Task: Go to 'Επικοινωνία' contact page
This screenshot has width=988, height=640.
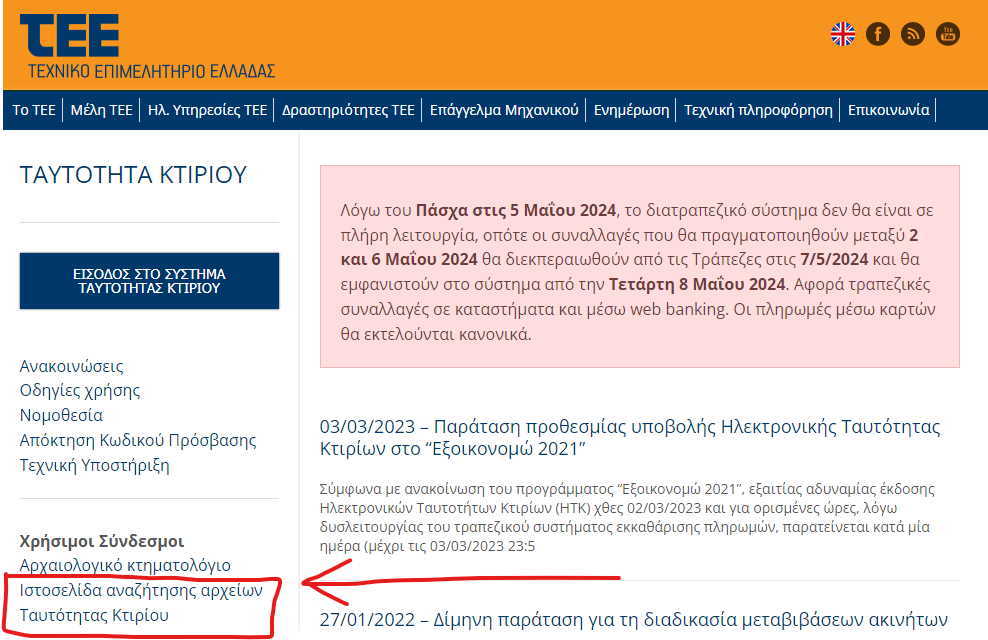Action: (x=888, y=110)
